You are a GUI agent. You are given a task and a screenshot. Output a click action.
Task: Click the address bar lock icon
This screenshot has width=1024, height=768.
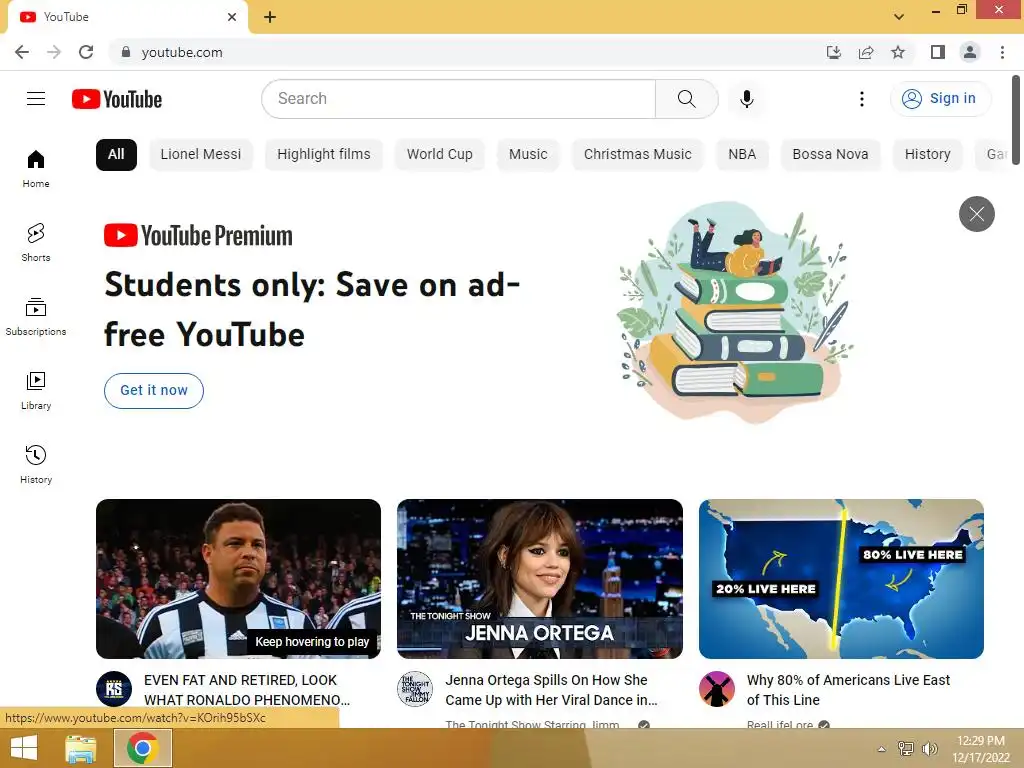pyautogui.click(x=126, y=52)
